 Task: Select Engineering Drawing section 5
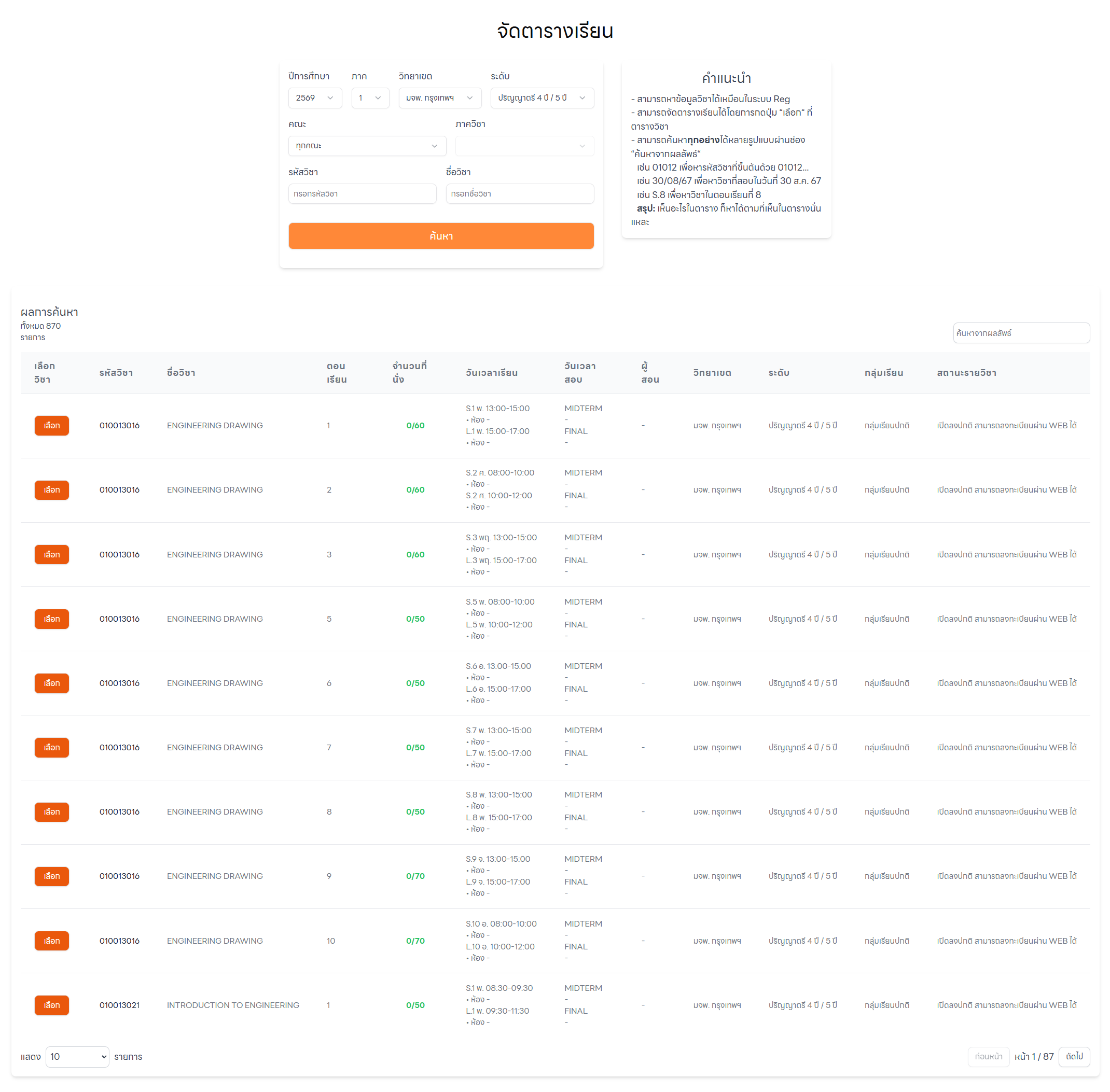click(x=52, y=619)
